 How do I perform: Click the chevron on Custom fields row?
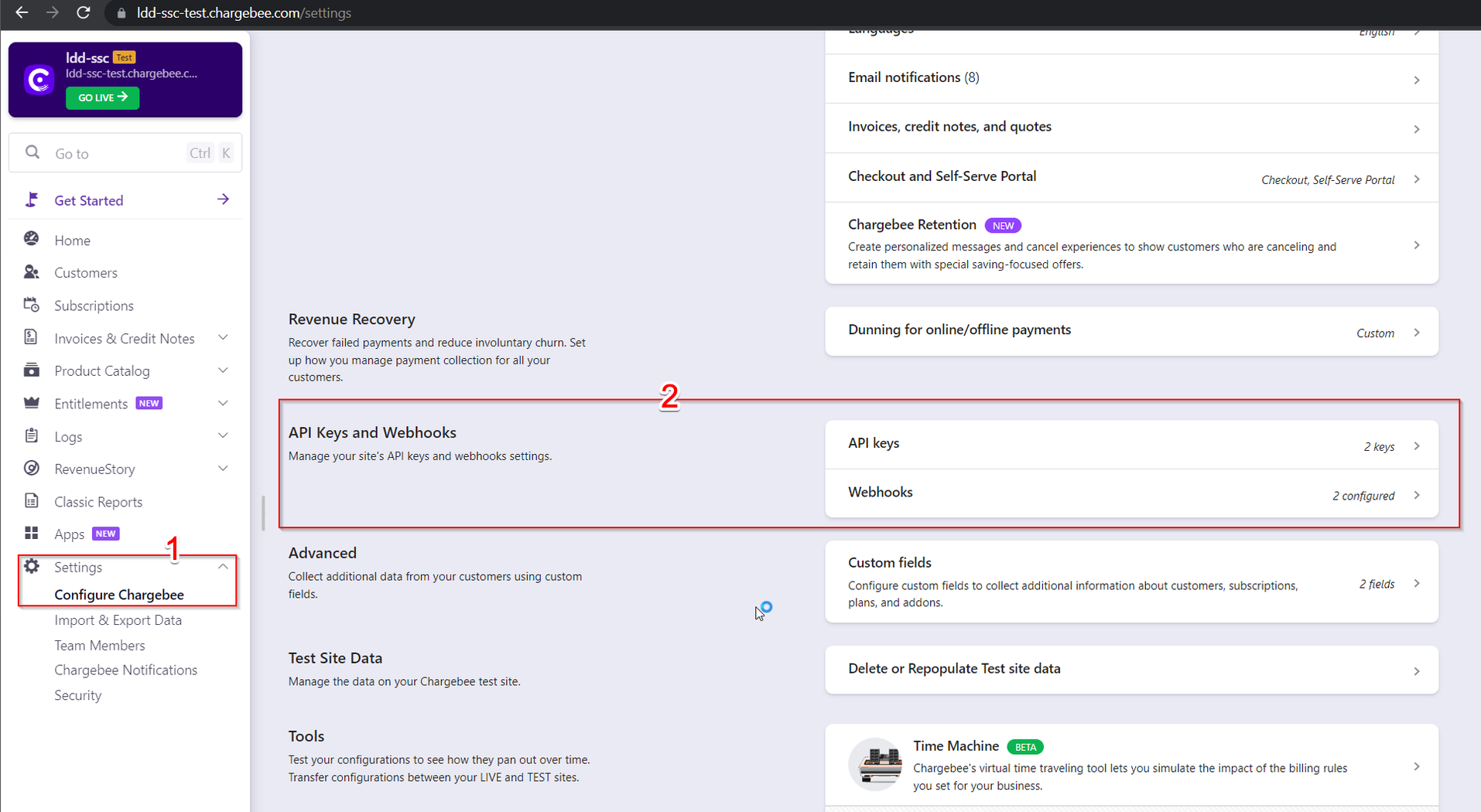click(x=1417, y=583)
